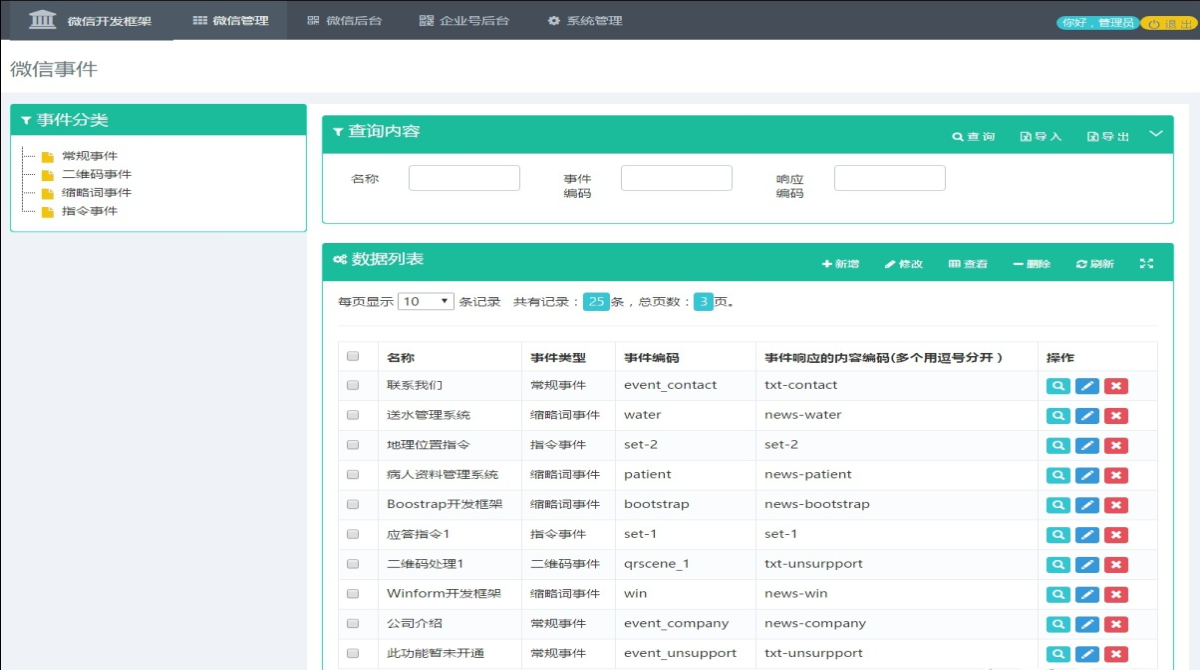Toggle the select-all header checkbox
The image size is (1200, 670).
(353, 356)
